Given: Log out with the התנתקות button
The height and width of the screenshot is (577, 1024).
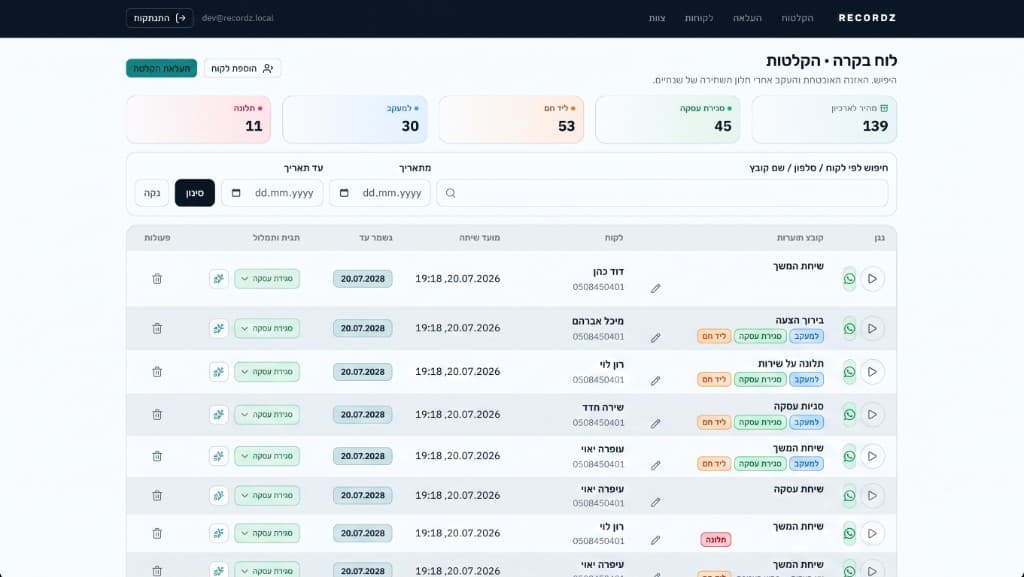Looking at the screenshot, I should [159, 18].
